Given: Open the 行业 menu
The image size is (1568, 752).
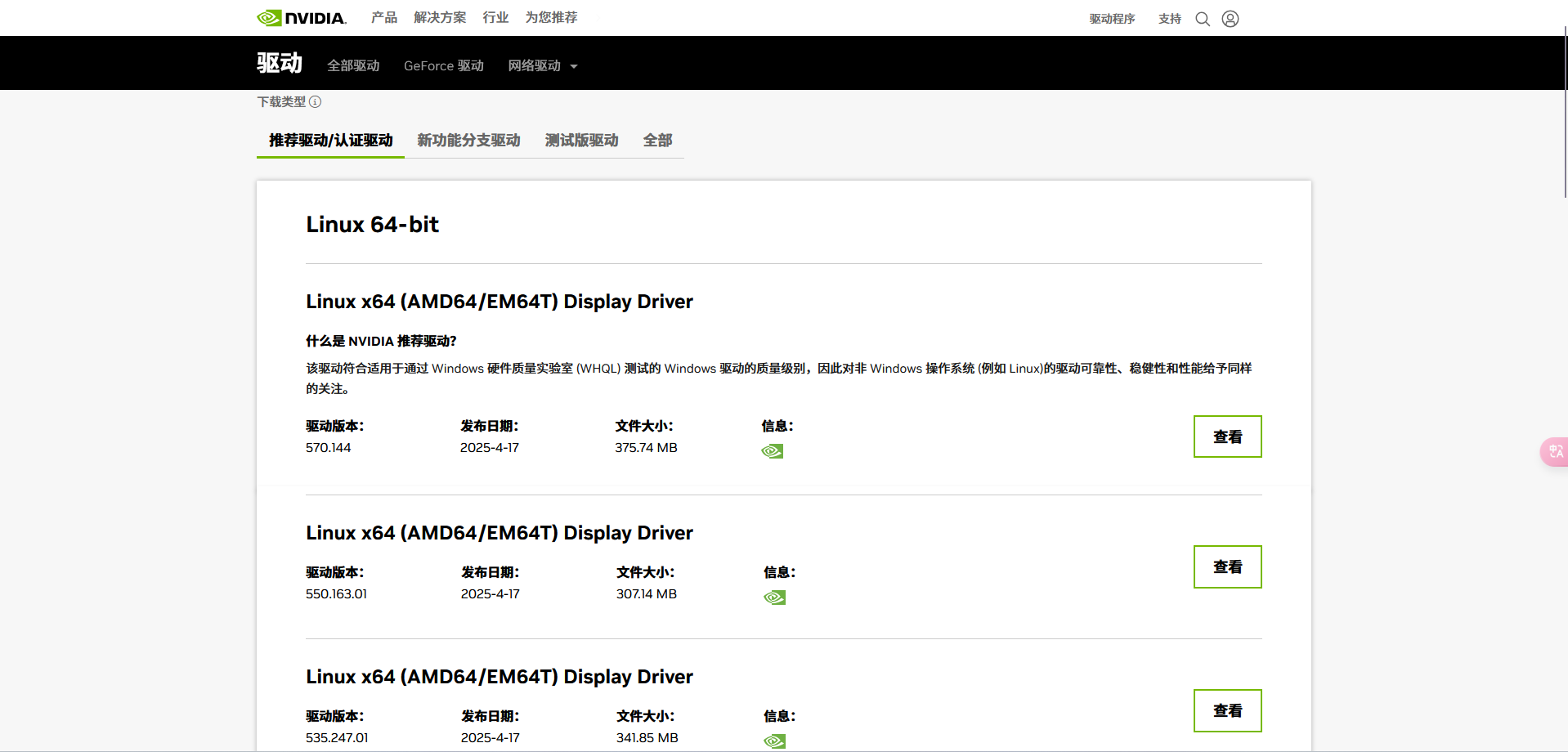Looking at the screenshot, I should (x=495, y=17).
